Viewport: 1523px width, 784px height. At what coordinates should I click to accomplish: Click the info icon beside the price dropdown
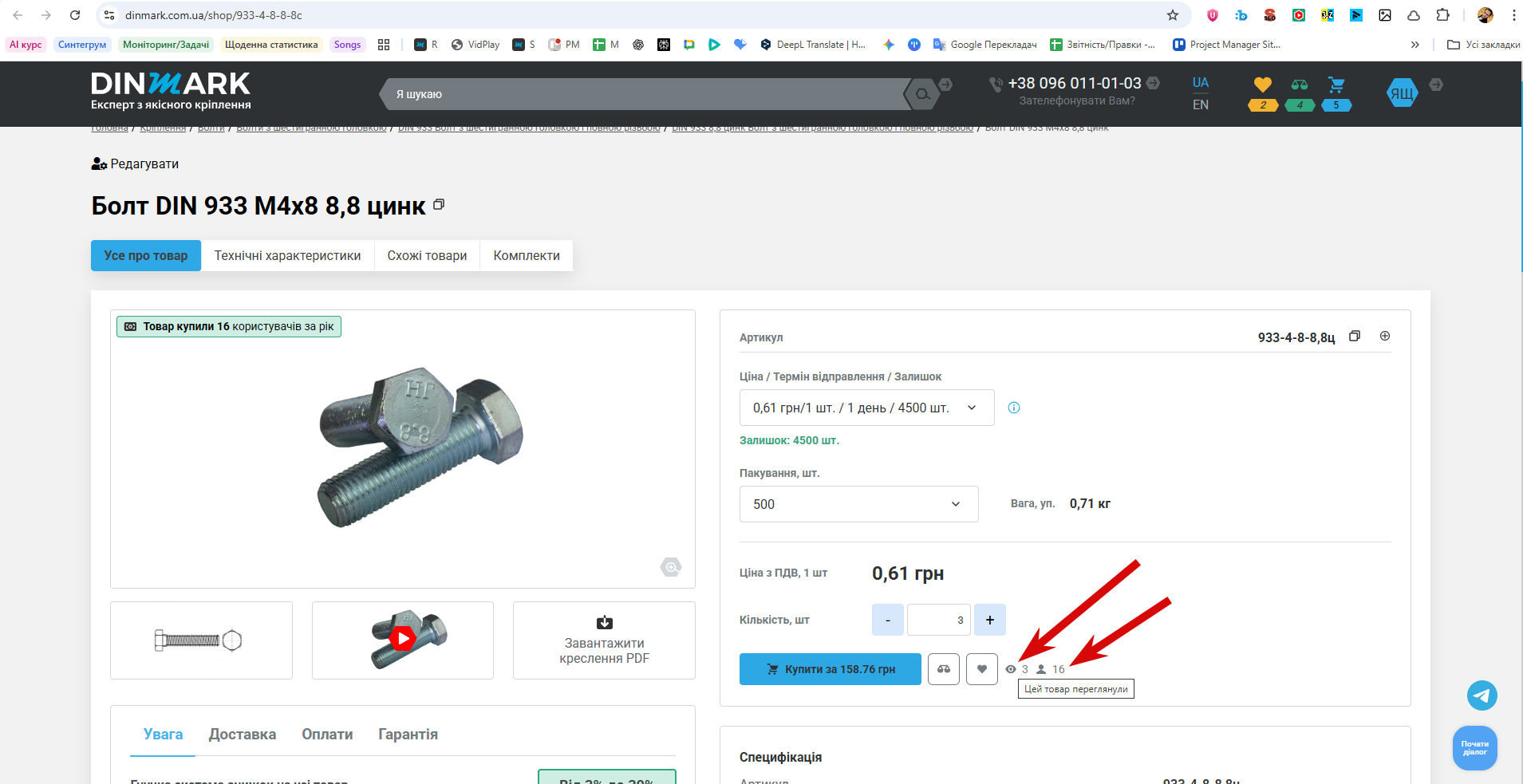pos(1014,408)
